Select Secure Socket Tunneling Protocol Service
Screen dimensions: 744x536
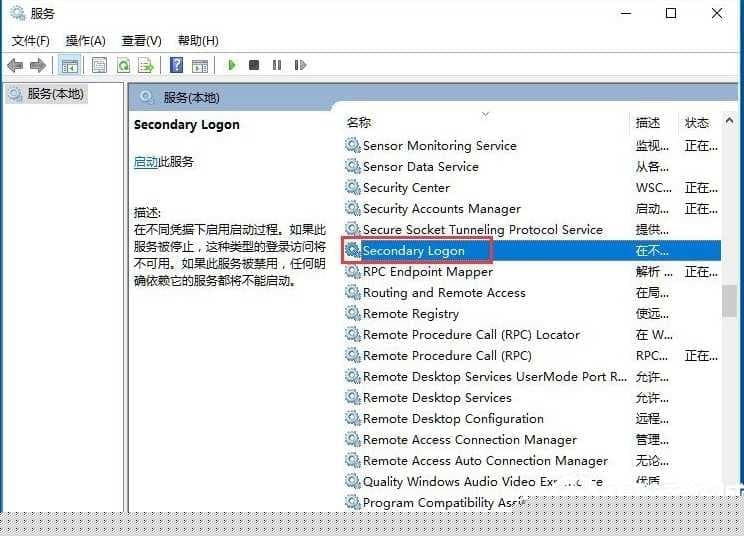483,230
